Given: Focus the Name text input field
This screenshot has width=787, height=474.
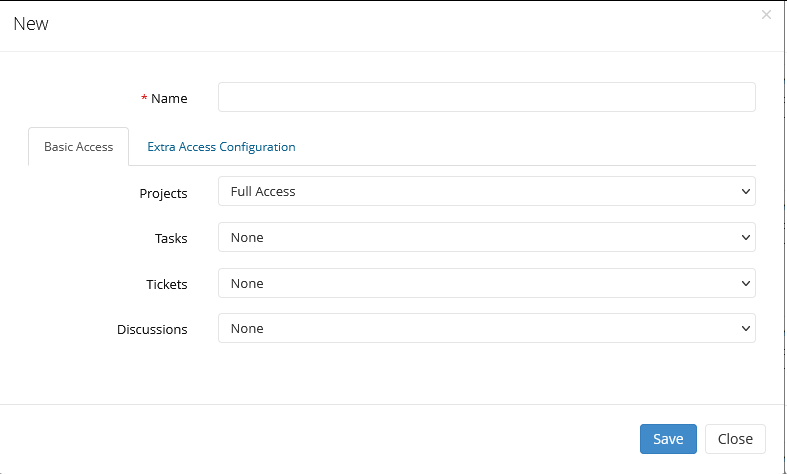Looking at the screenshot, I should [x=486, y=98].
